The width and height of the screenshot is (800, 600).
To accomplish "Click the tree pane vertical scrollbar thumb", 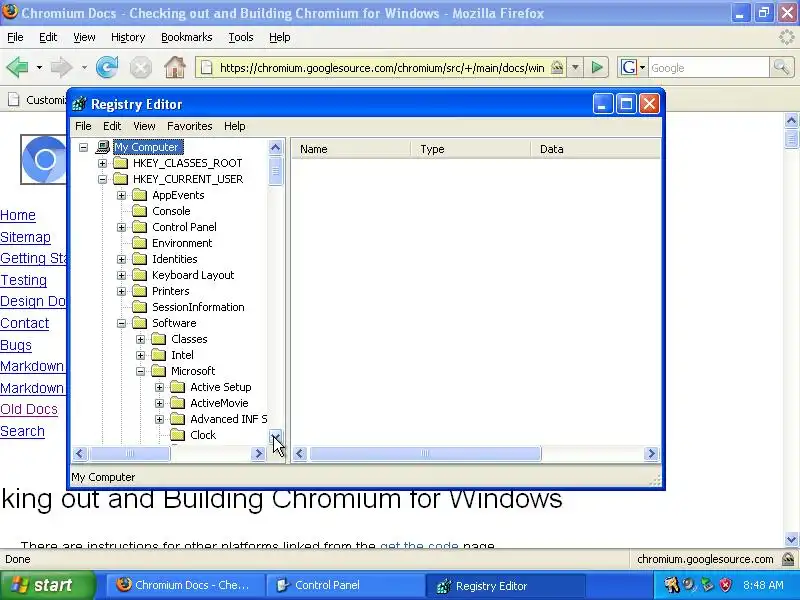I will tap(276, 171).
